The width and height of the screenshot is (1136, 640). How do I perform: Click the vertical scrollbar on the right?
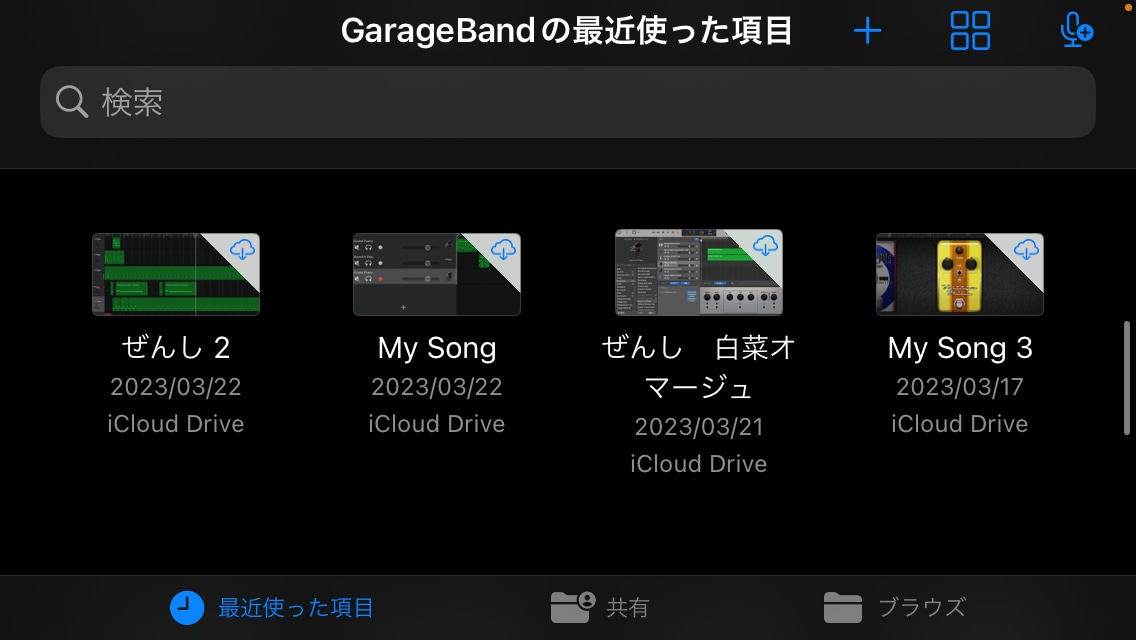coord(1127,378)
